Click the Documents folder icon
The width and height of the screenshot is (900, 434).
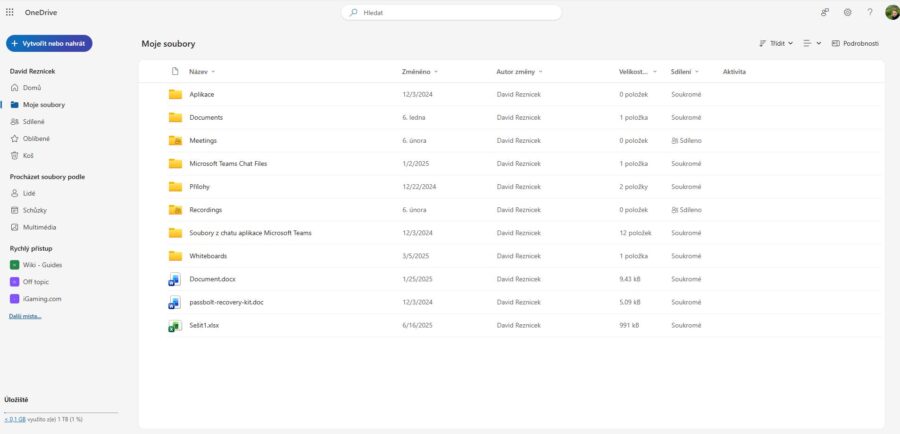(175, 117)
